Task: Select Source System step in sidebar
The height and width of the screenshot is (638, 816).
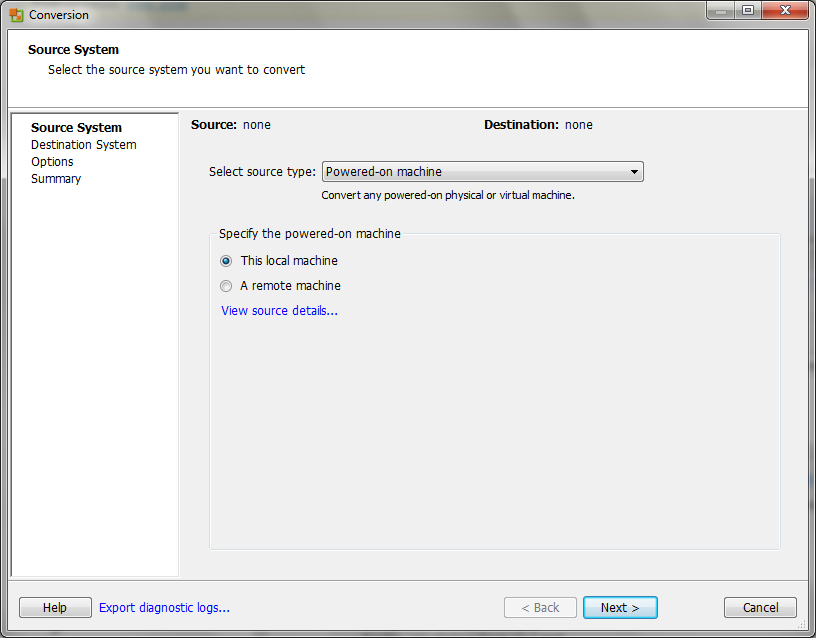Action: point(76,127)
